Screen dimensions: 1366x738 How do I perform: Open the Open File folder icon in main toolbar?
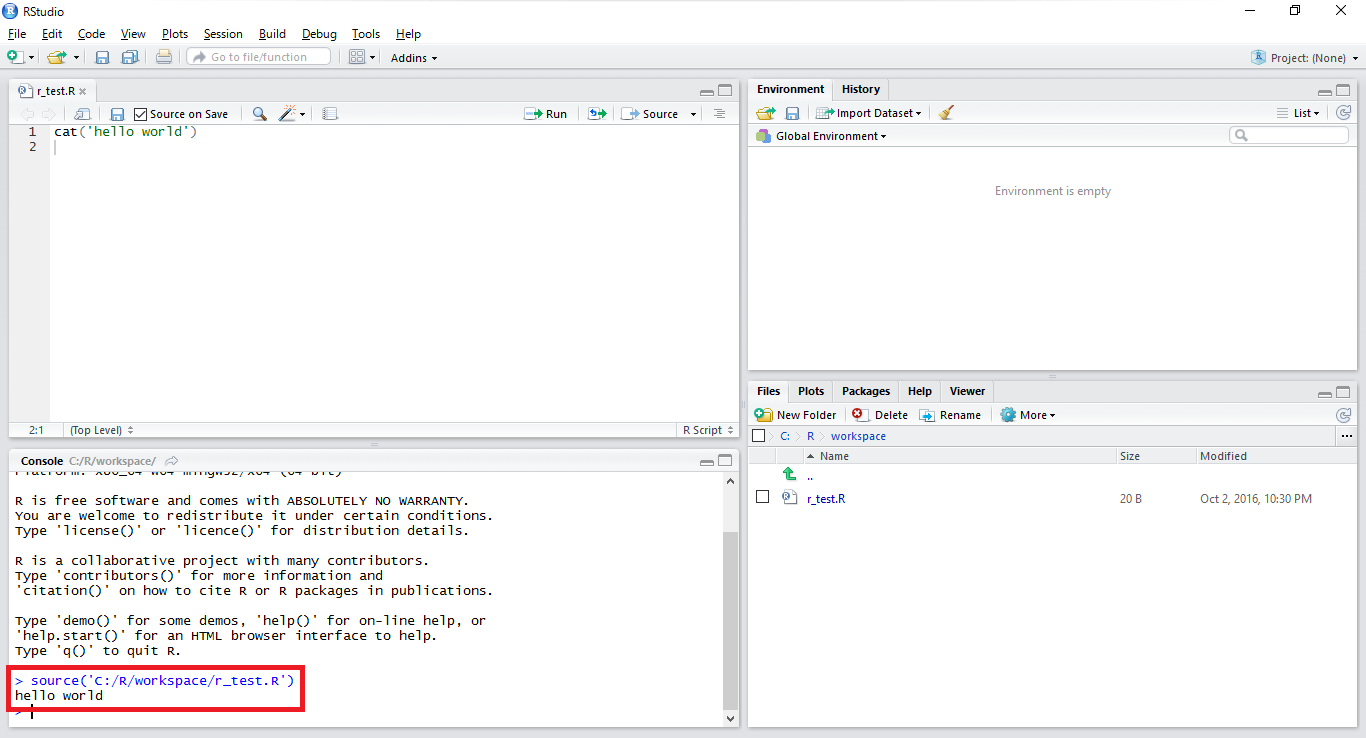(x=56, y=57)
